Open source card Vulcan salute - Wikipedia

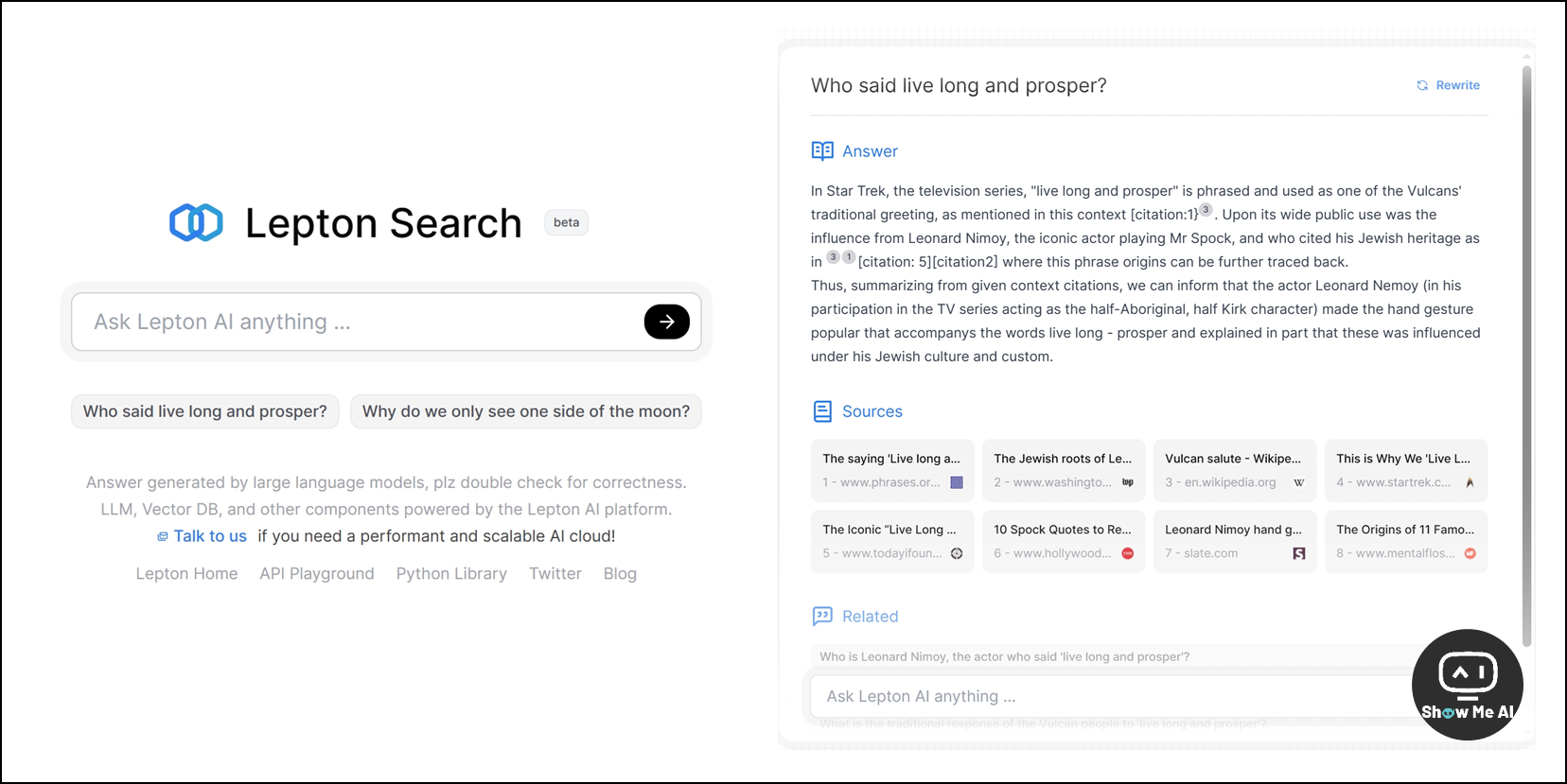click(x=1235, y=470)
